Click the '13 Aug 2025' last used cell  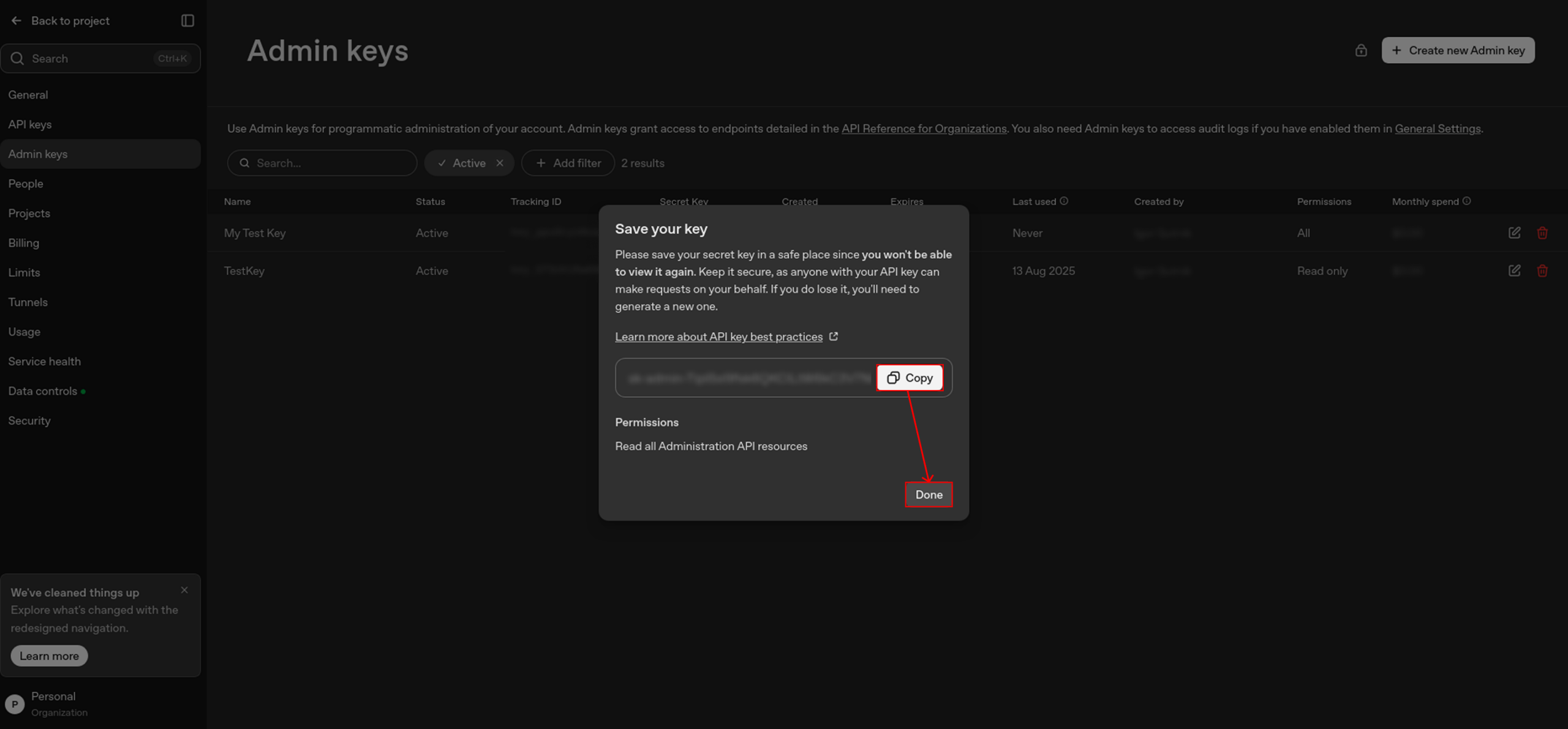1043,271
